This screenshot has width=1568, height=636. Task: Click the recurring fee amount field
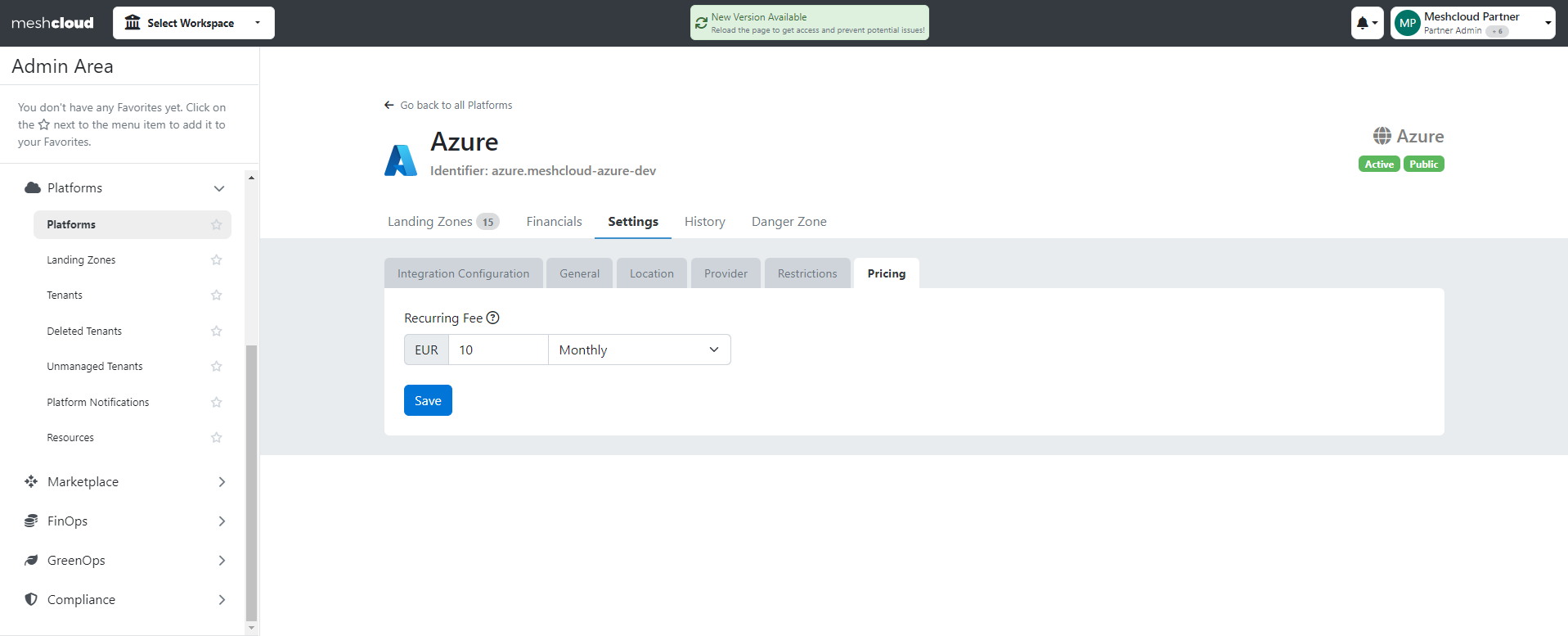pyautogui.click(x=497, y=350)
